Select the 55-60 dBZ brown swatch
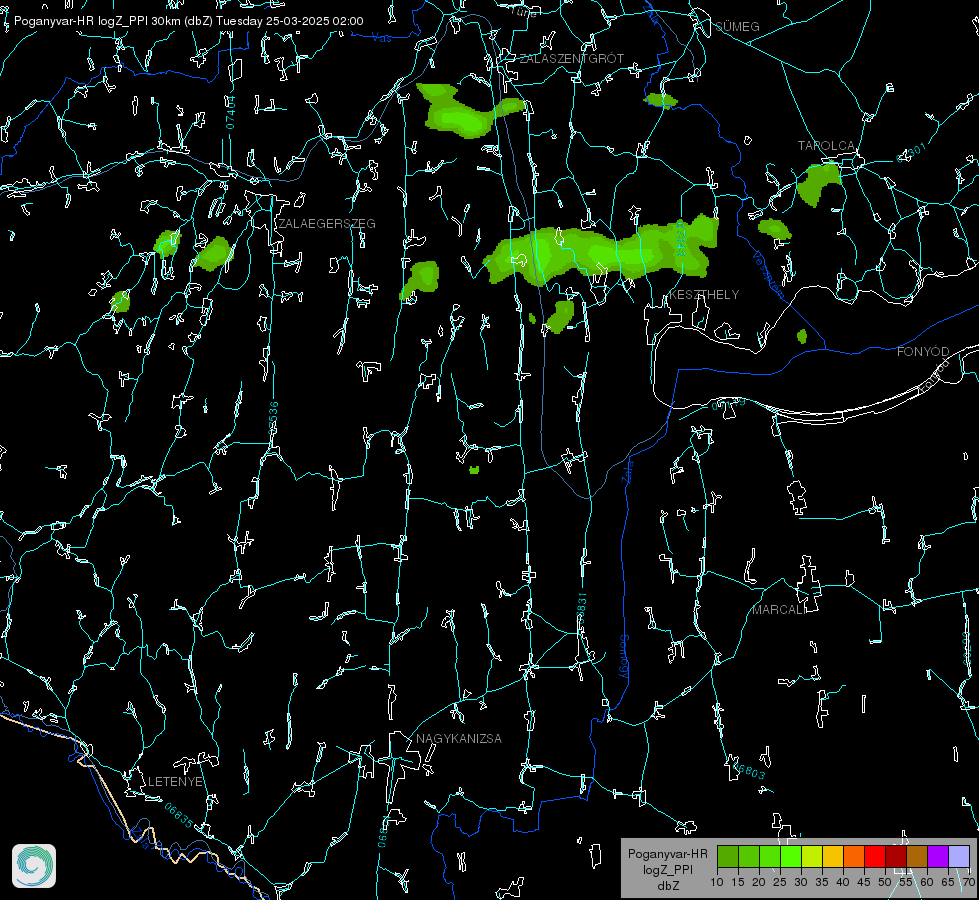This screenshot has width=979, height=900. tap(917, 856)
